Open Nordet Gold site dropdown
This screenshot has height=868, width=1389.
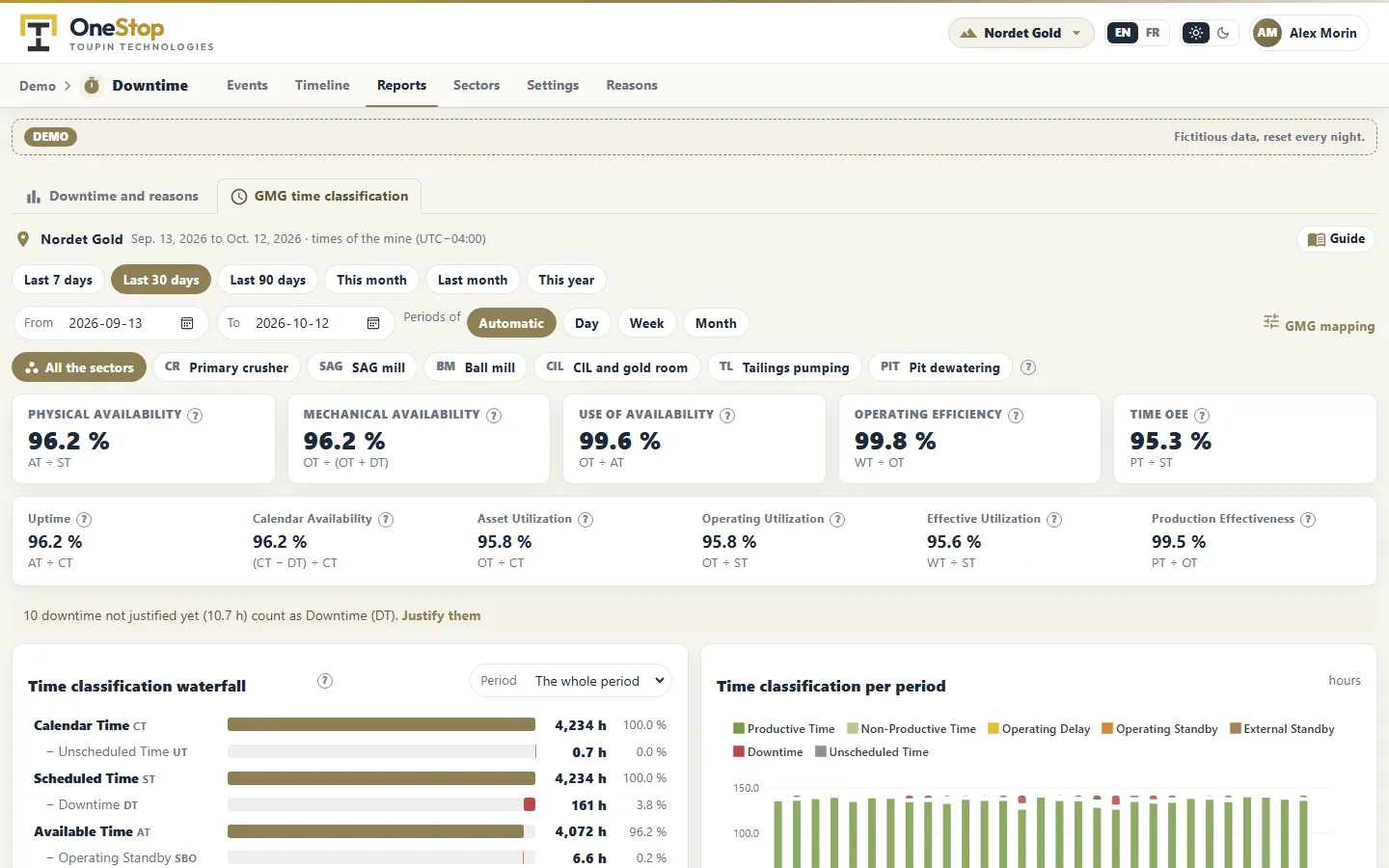click(1021, 33)
